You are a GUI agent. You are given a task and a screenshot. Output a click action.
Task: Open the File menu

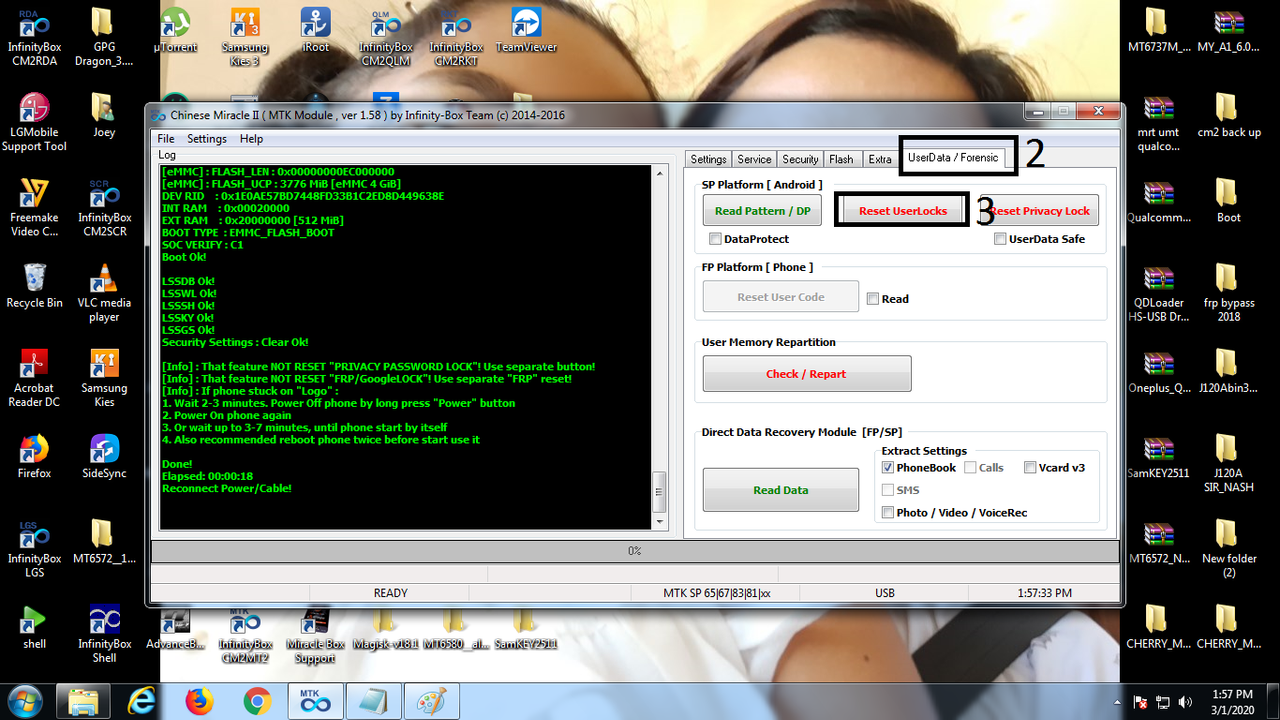click(166, 139)
